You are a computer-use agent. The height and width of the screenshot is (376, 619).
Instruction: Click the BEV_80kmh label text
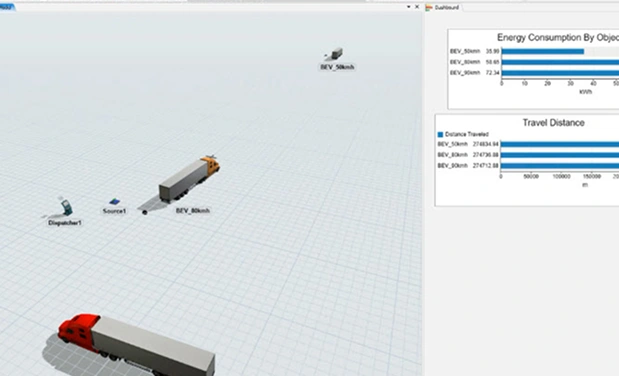point(193,211)
